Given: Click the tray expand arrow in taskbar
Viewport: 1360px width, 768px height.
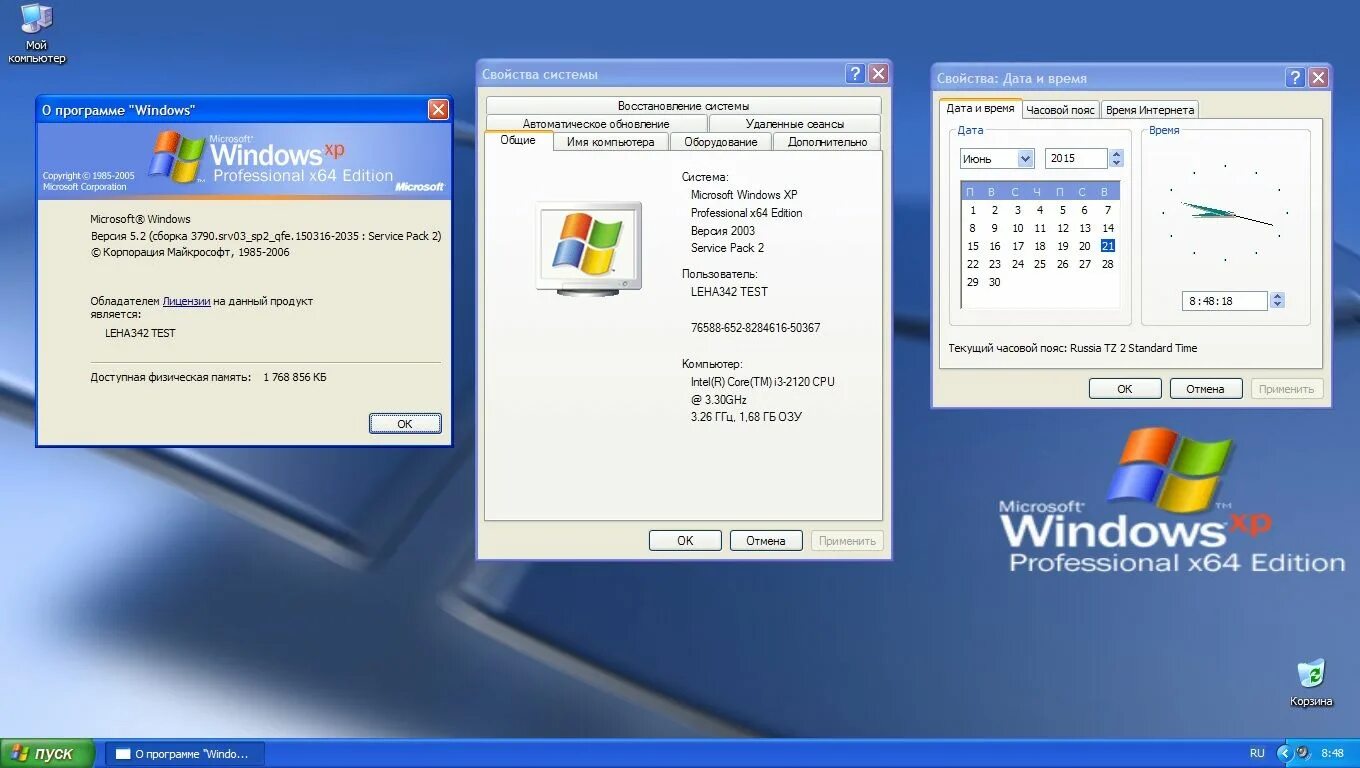Looking at the screenshot, I should (x=1285, y=753).
